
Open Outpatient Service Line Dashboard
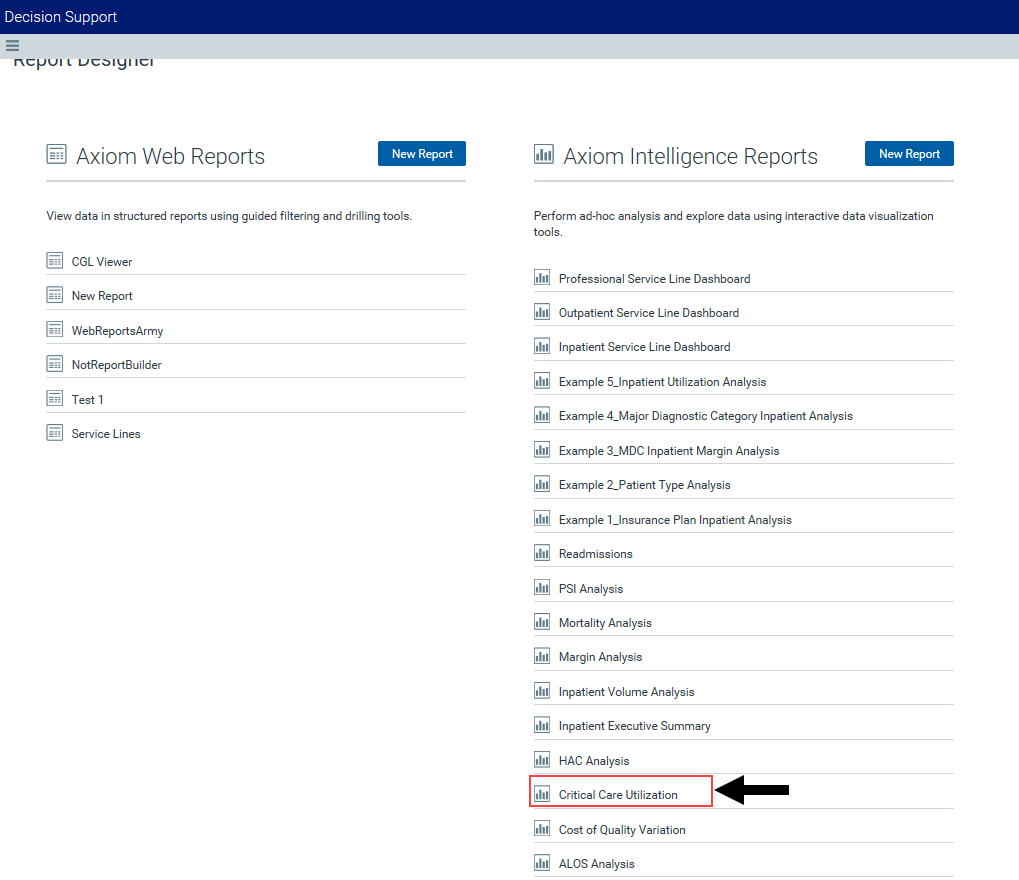pyautogui.click(x=649, y=313)
